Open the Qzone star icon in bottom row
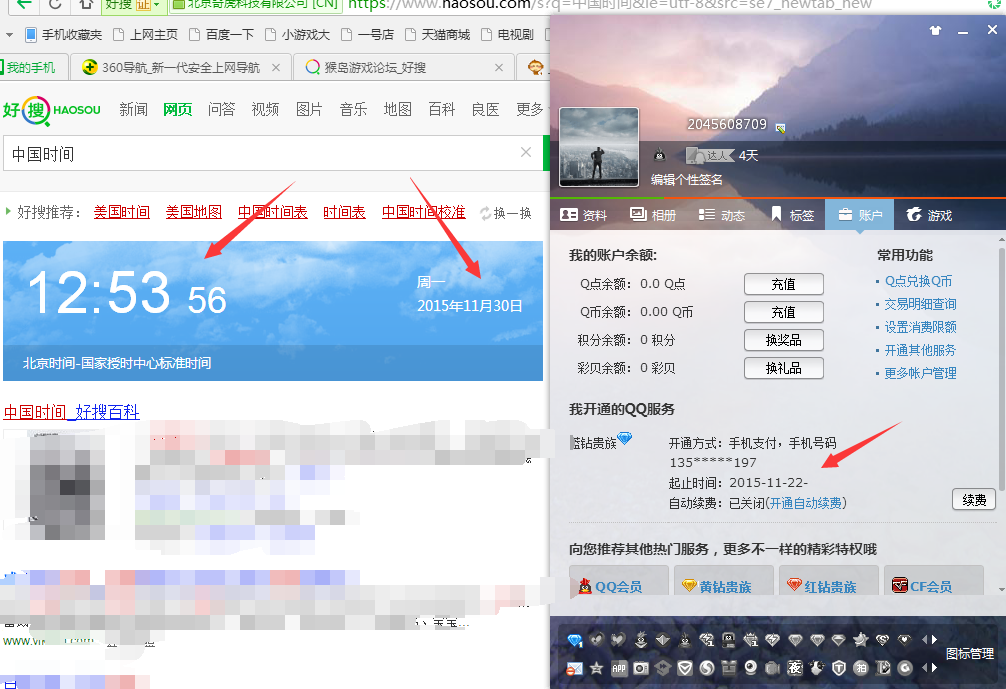Screen dimensions: 1006x689 596,668
